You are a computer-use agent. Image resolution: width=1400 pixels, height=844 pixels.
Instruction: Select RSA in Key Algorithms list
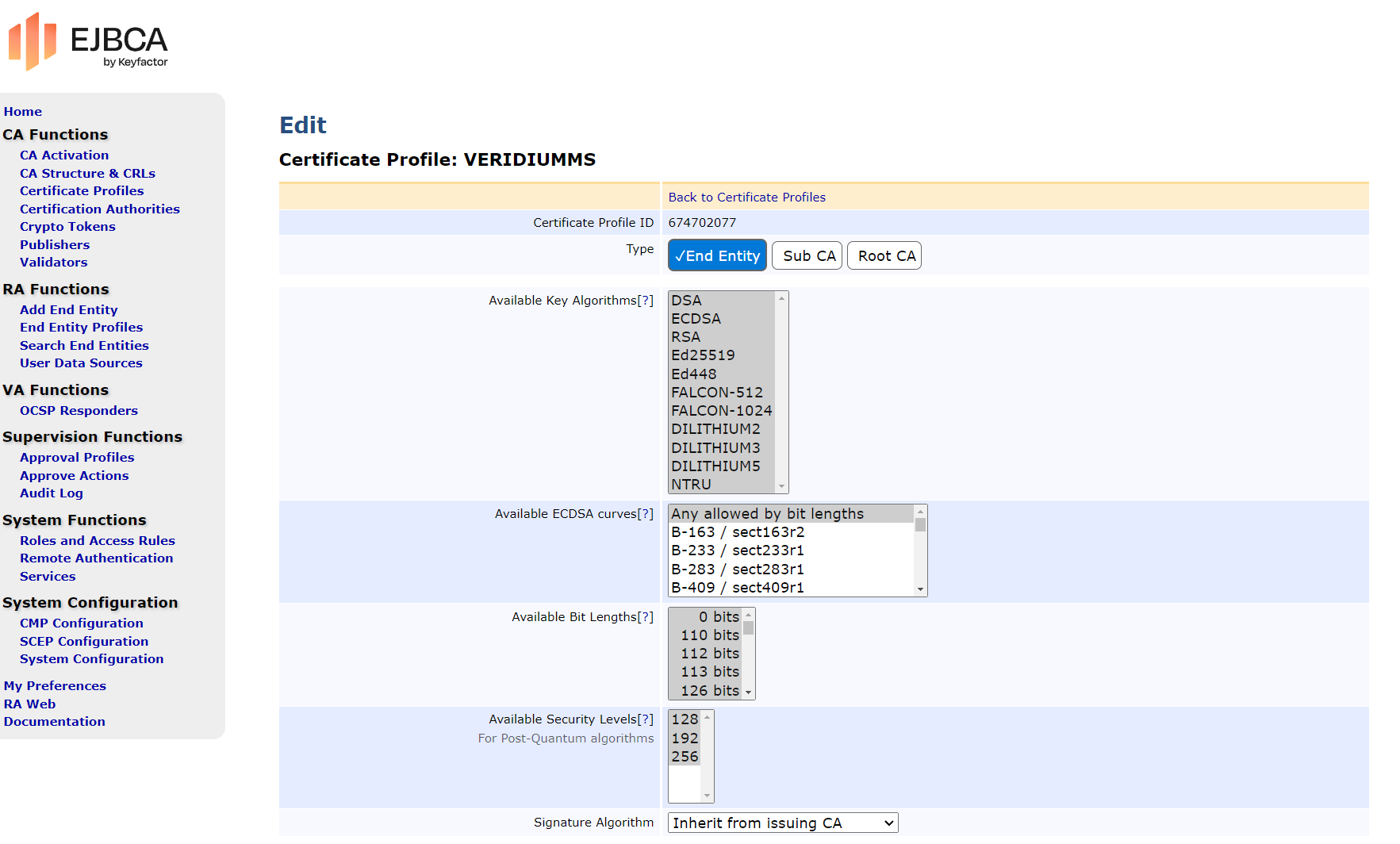point(686,337)
